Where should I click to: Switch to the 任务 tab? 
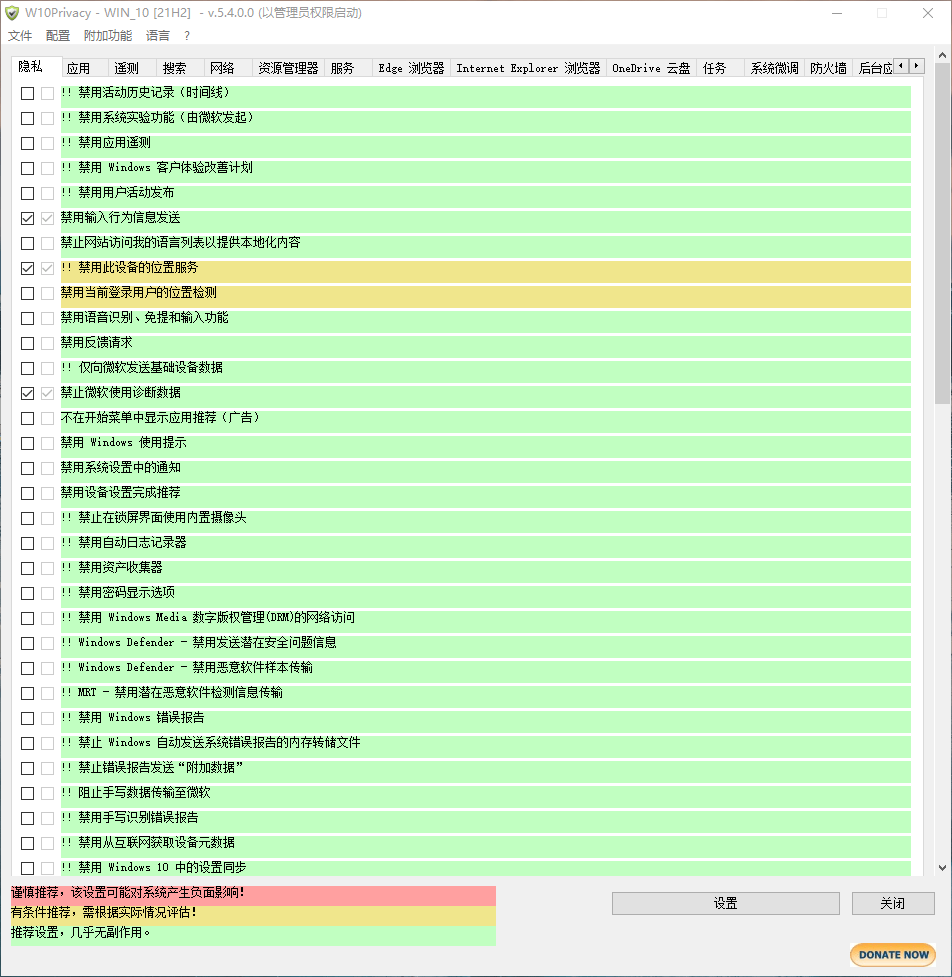(x=720, y=69)
